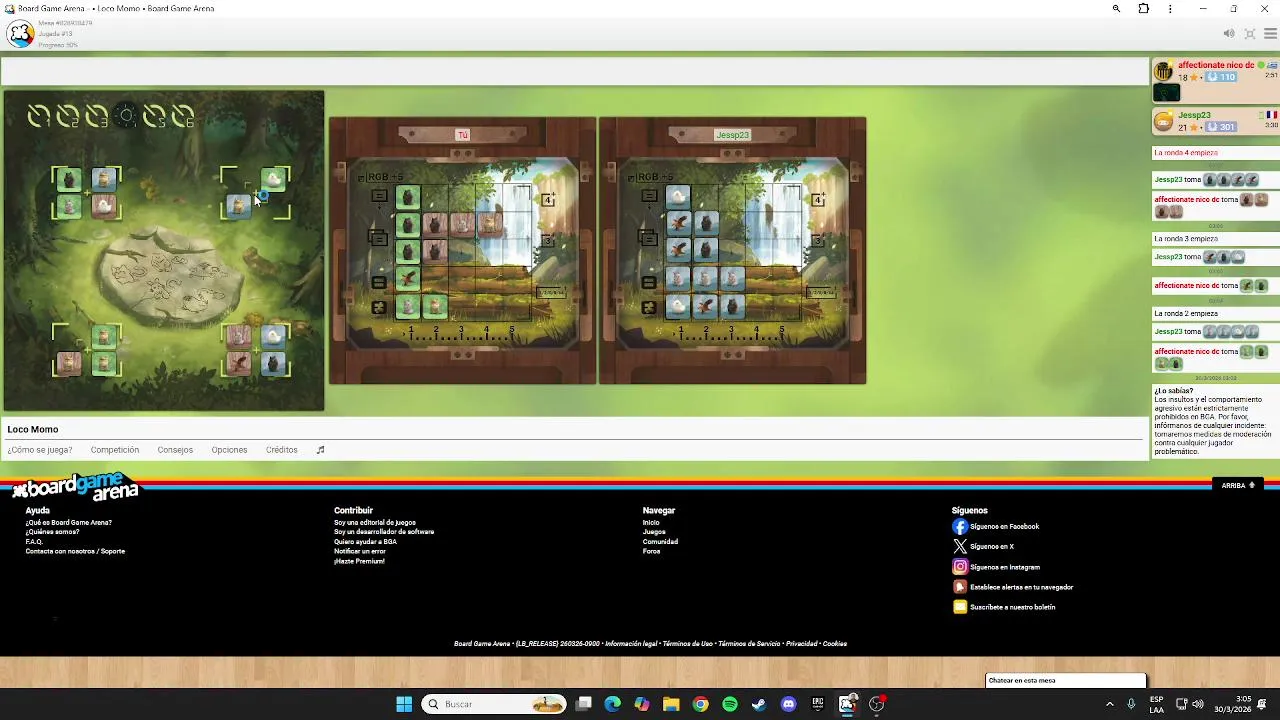Viewport: 1280px width, 720px height.
Task: Select round 5 marker on forest board
Action: click(154, 117)
